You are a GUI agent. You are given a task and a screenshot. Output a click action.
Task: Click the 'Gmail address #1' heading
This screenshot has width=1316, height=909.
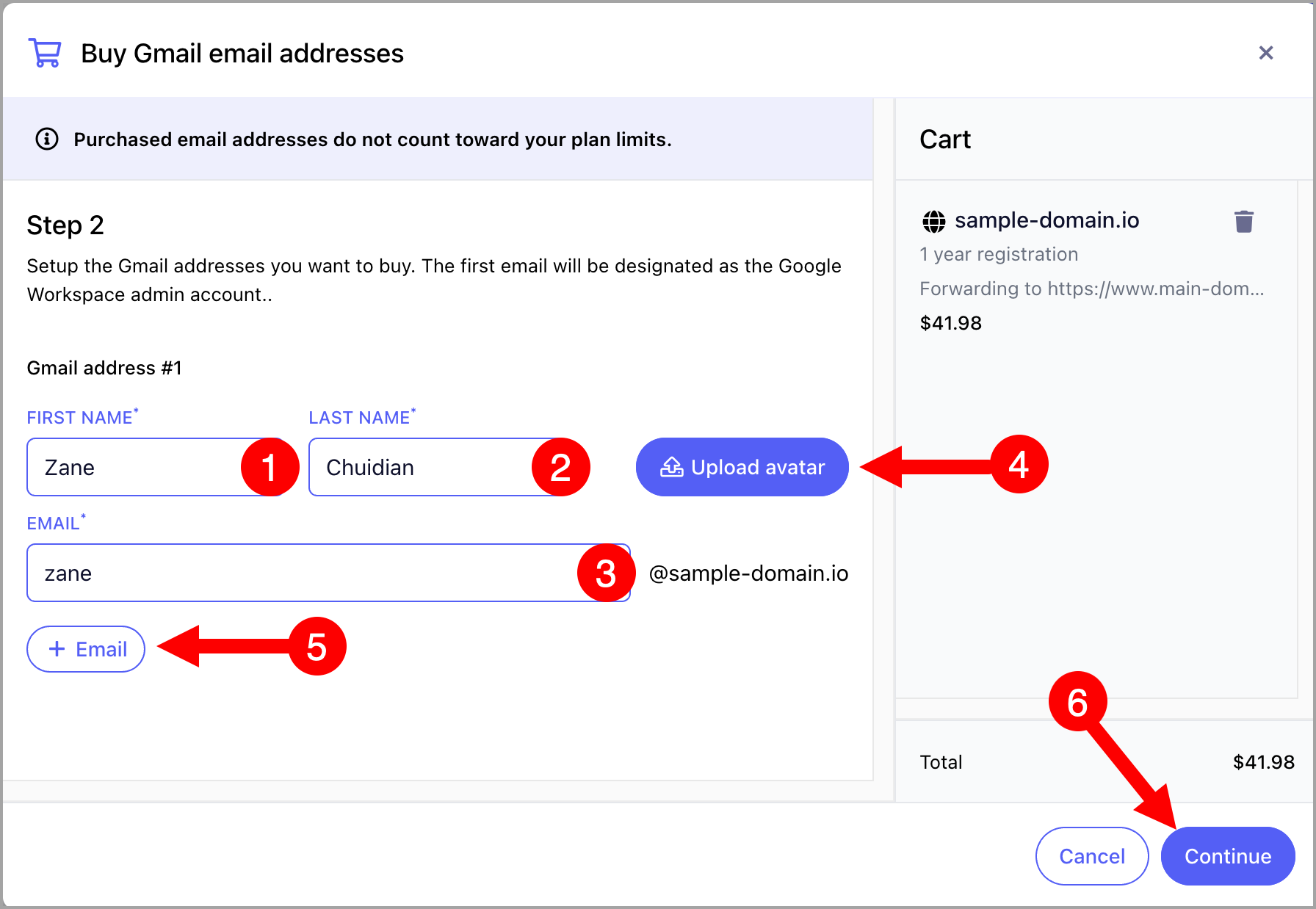[x=104, y=368]
